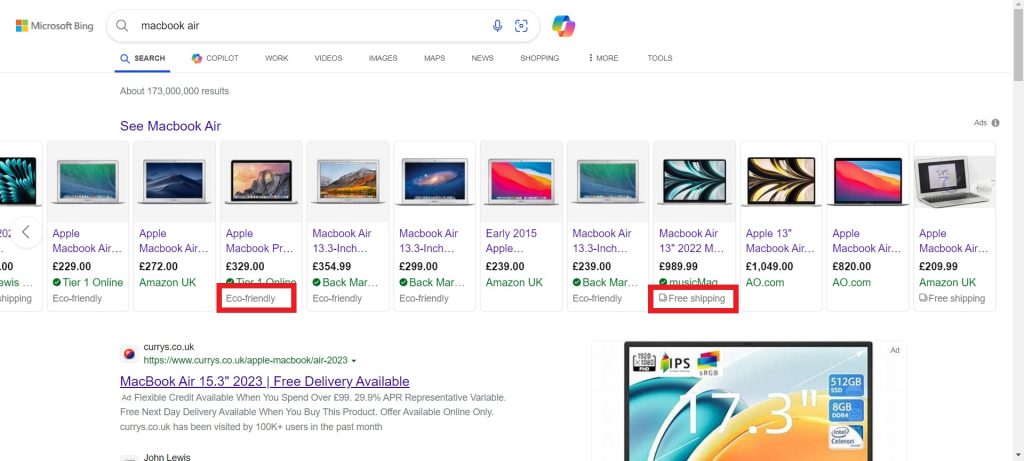Click AO.com seller under £1,049.00 price
This screenshot has height=461, width=1024.
tap(765, 283)
